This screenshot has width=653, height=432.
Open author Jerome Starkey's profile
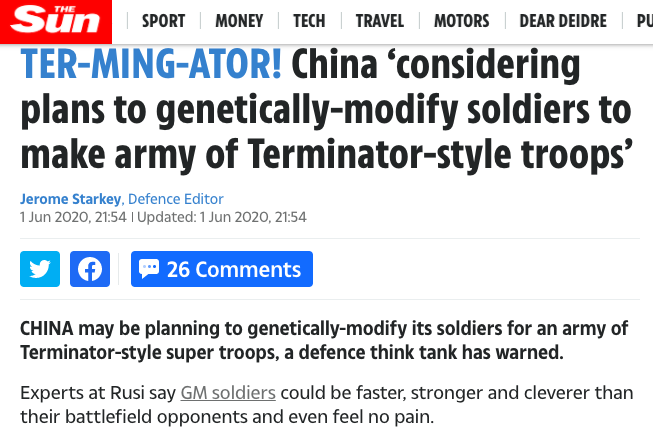coord(70,199)
